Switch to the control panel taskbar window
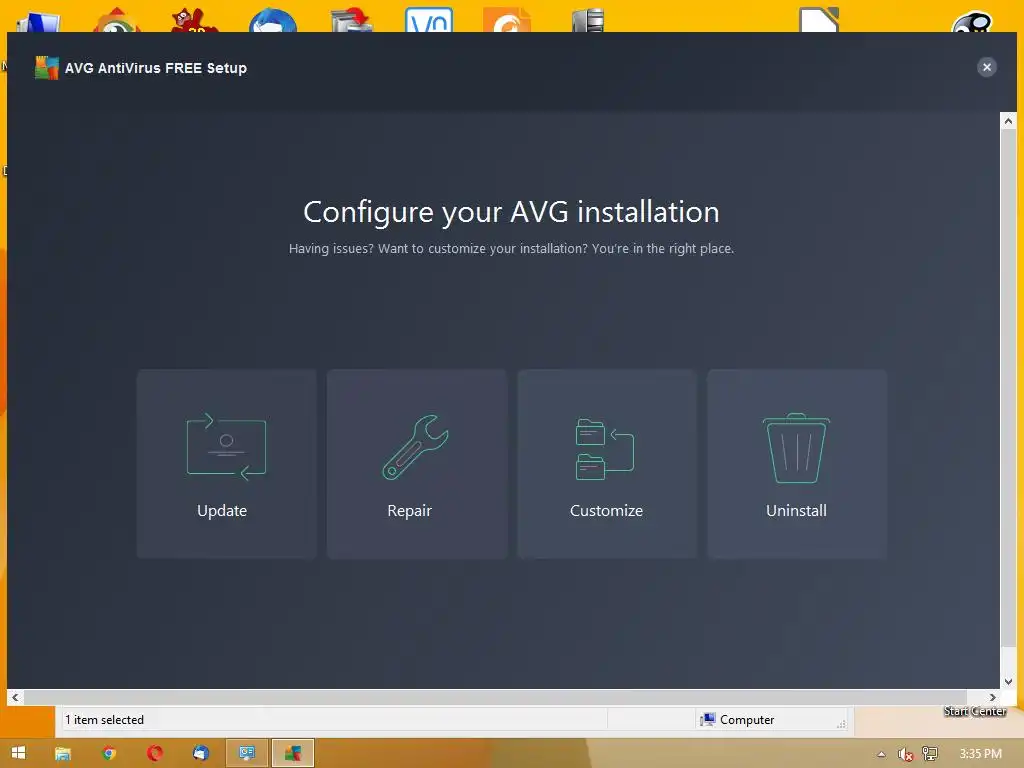The height and width of the screenshot is (768, 1024). point(247,753)
